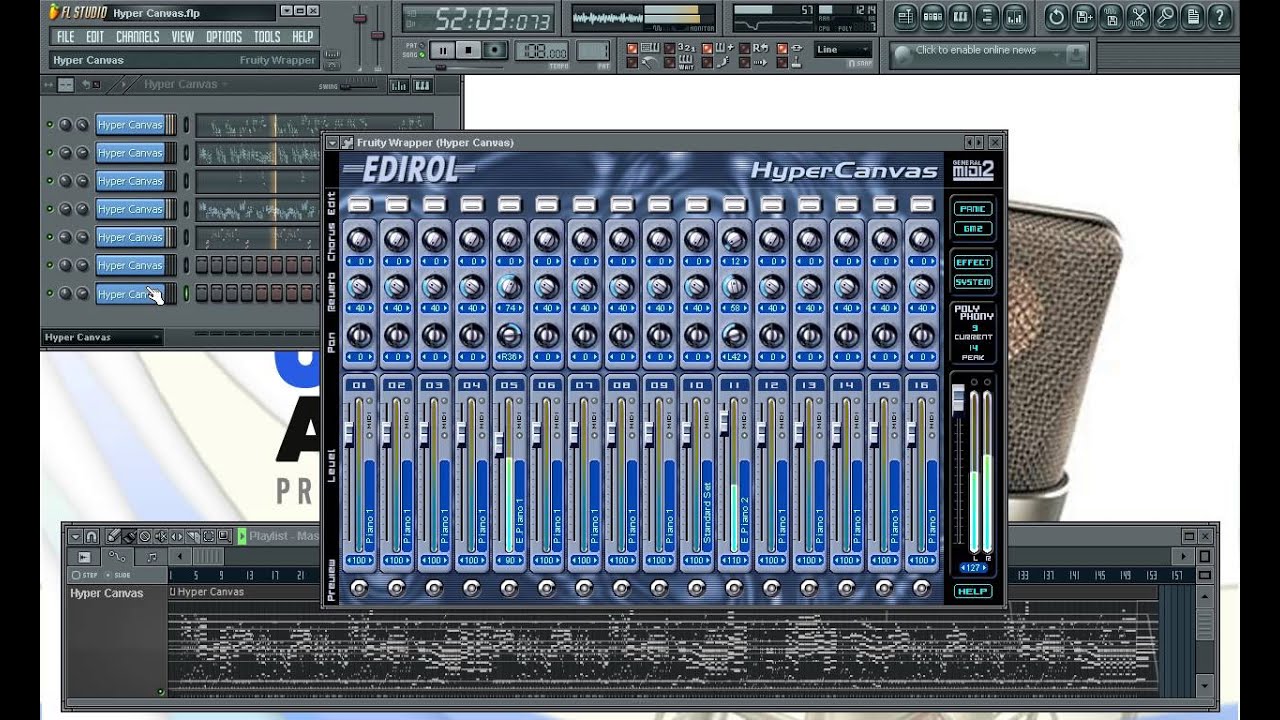
Task: Open the audio editor scissors icon
Action: (1139, 16)
